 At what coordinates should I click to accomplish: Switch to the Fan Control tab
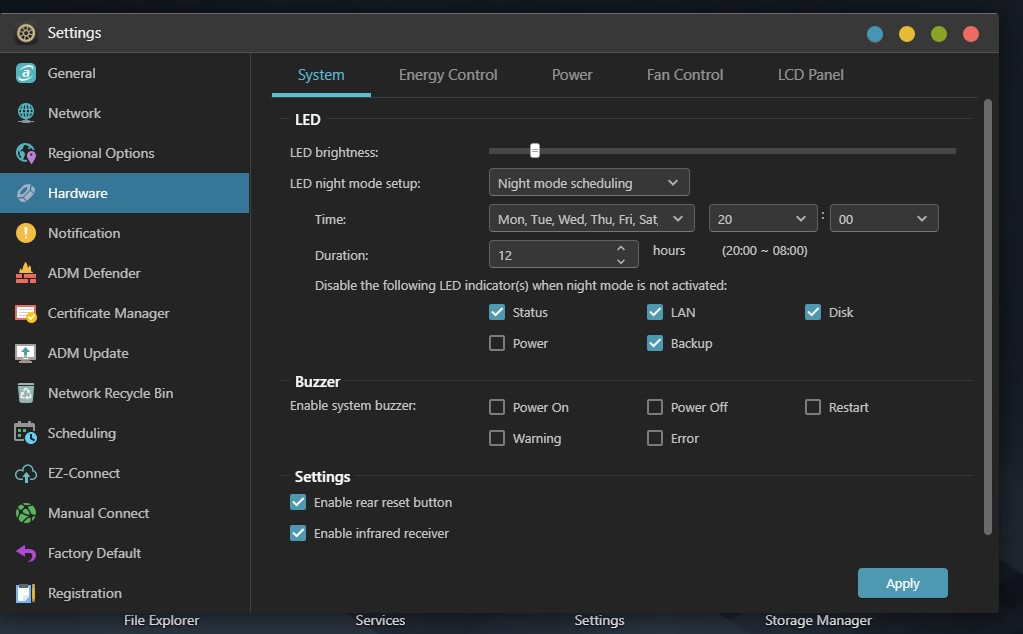[x=685, y=74]
